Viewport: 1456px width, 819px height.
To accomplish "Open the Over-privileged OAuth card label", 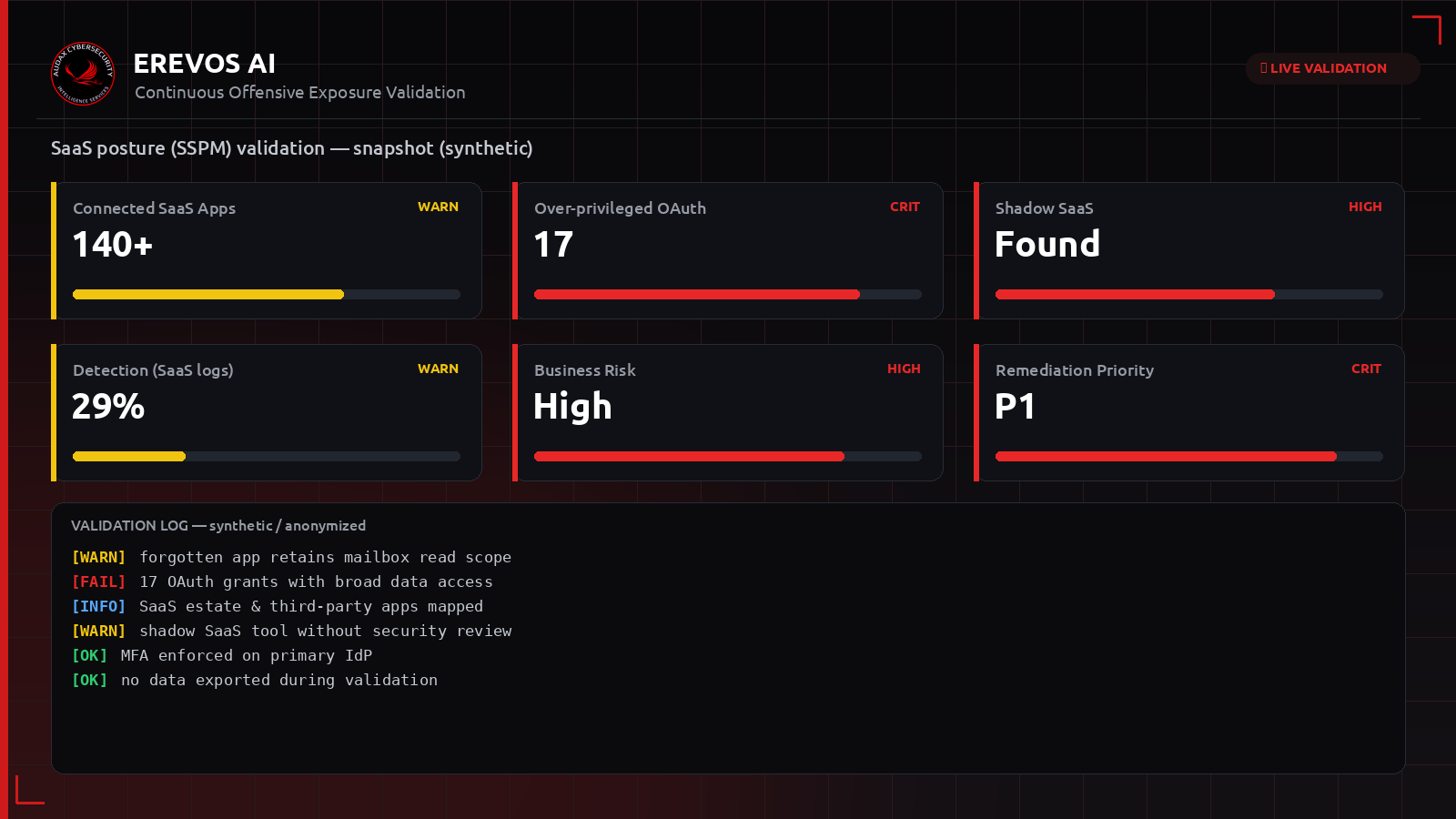I will (x=621, y=208).
